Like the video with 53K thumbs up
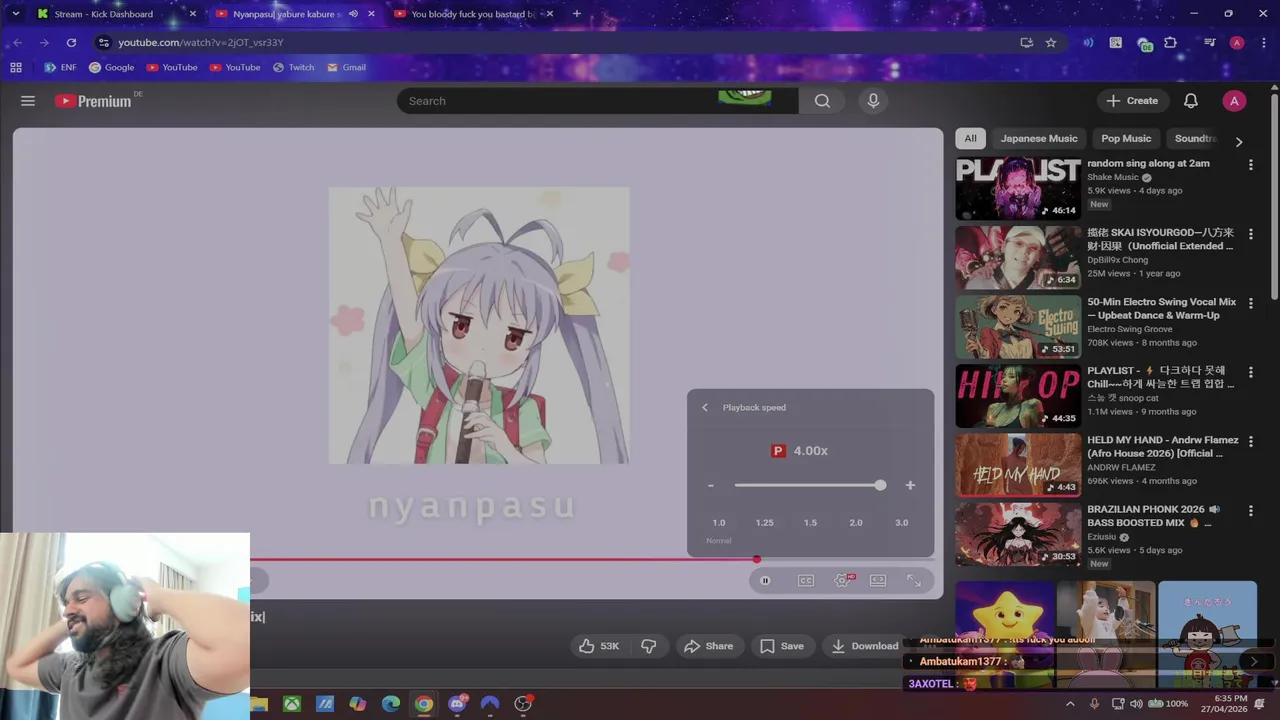 click(x=598, y=646)
